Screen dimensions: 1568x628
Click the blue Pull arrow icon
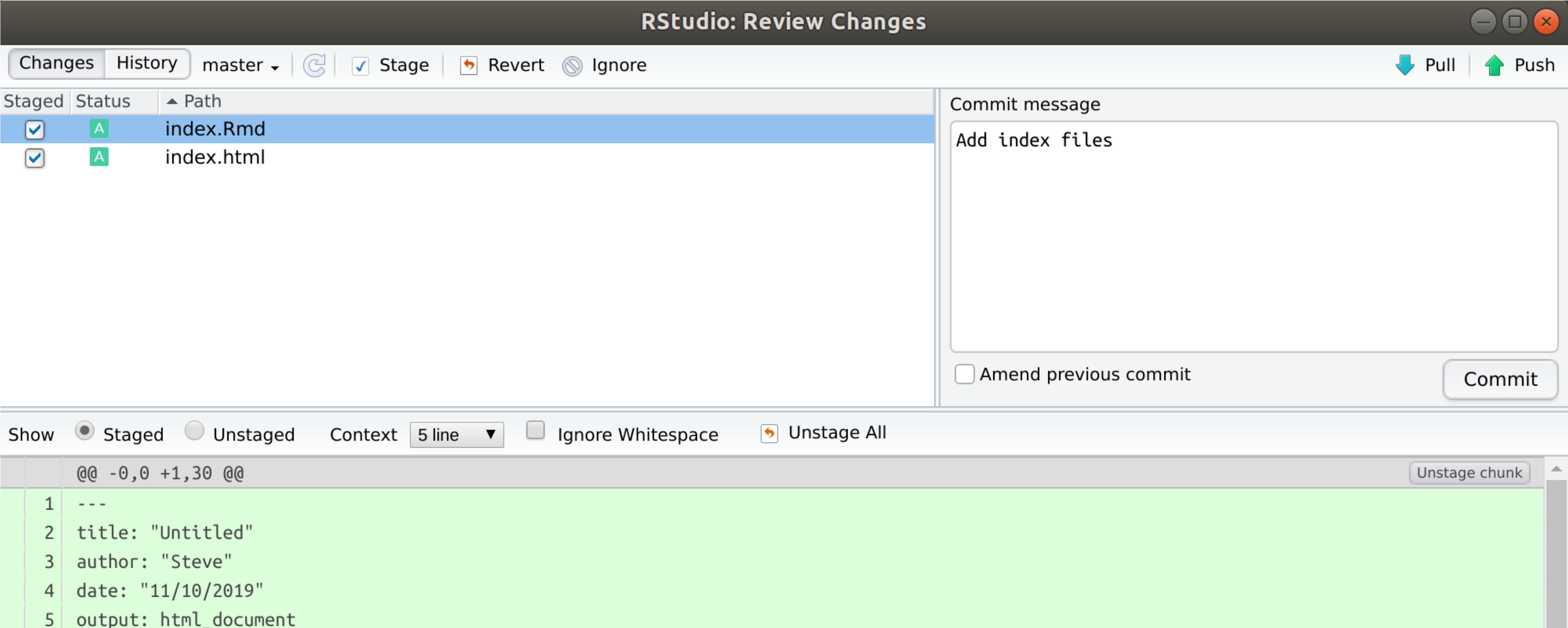click(1405, 65)
